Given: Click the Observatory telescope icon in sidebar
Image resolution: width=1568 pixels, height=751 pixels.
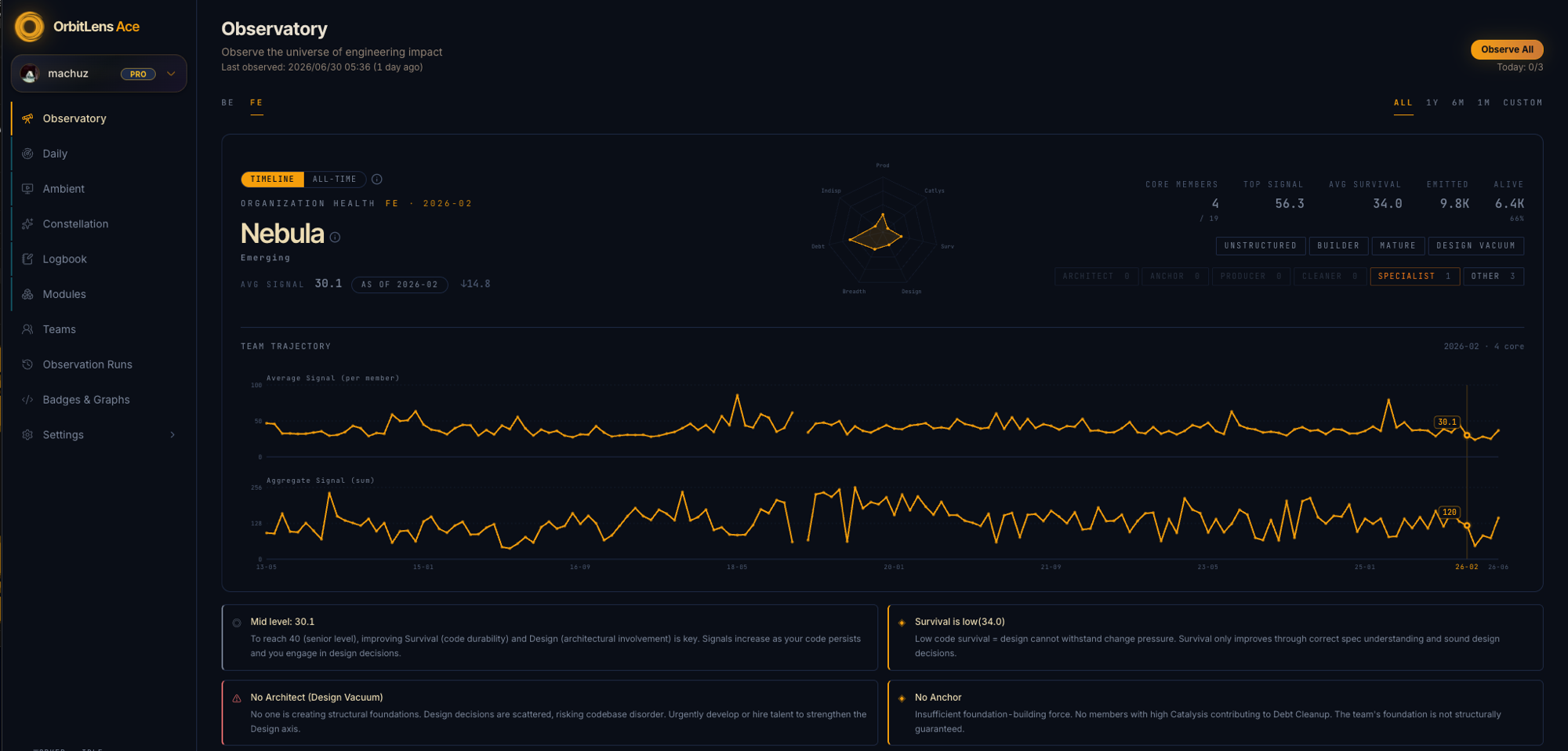Looking at the screenshot, I should point(27,118).
